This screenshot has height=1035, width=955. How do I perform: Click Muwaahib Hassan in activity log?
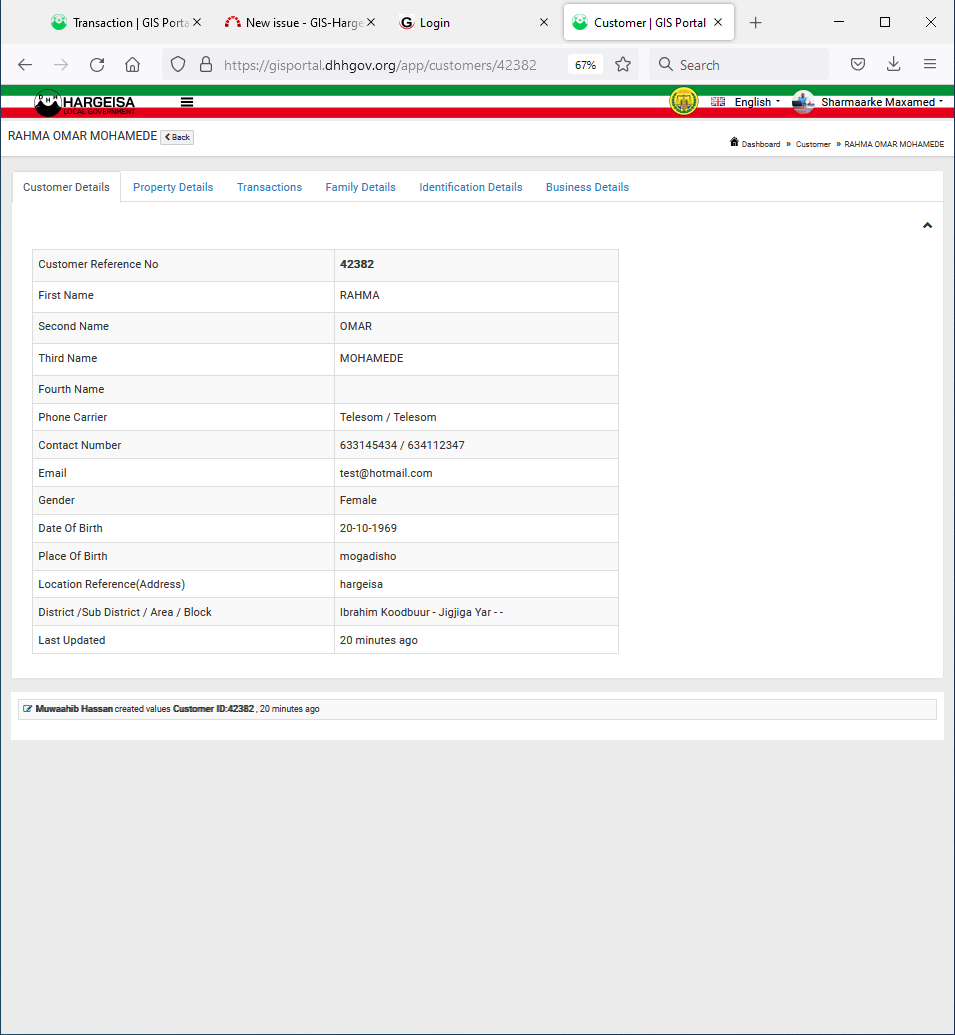click(x=74, y=709)
